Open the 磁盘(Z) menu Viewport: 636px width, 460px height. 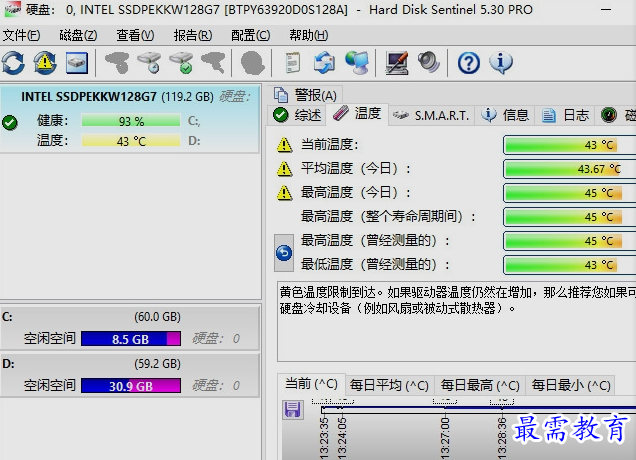pyautogui.click(x=78, y=36)
